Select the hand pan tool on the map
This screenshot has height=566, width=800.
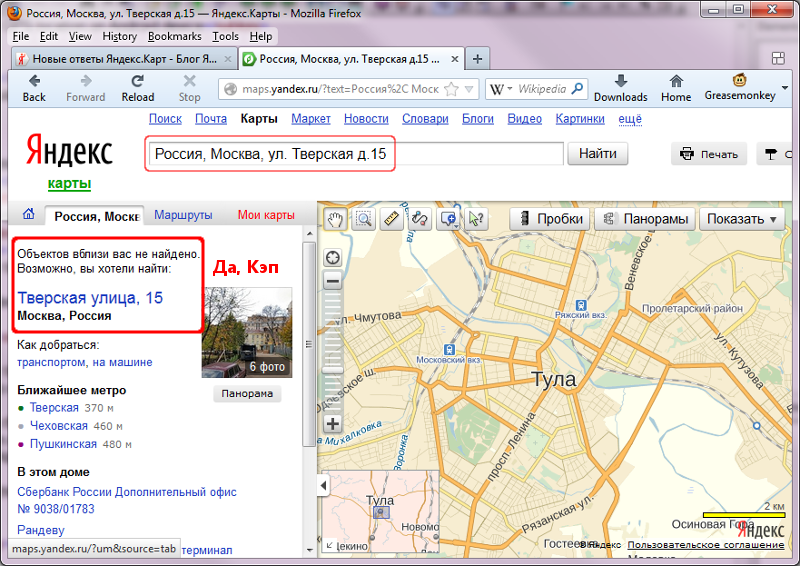click(x=335, y=219)
